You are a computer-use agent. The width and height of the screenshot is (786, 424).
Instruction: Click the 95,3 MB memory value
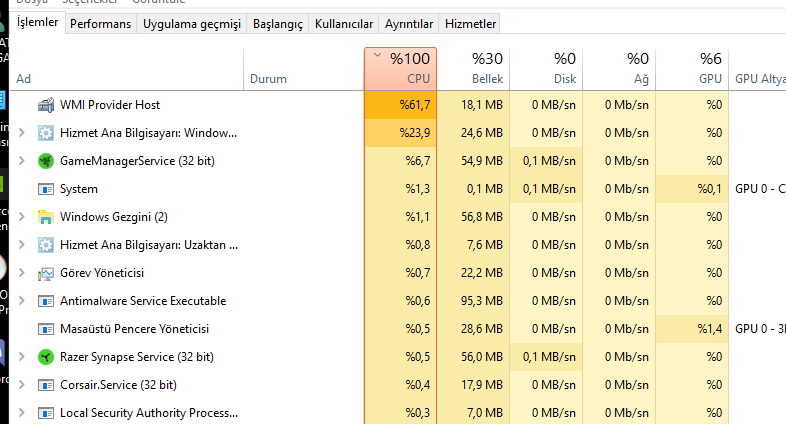pyautogui.click(x=482, y=301)
